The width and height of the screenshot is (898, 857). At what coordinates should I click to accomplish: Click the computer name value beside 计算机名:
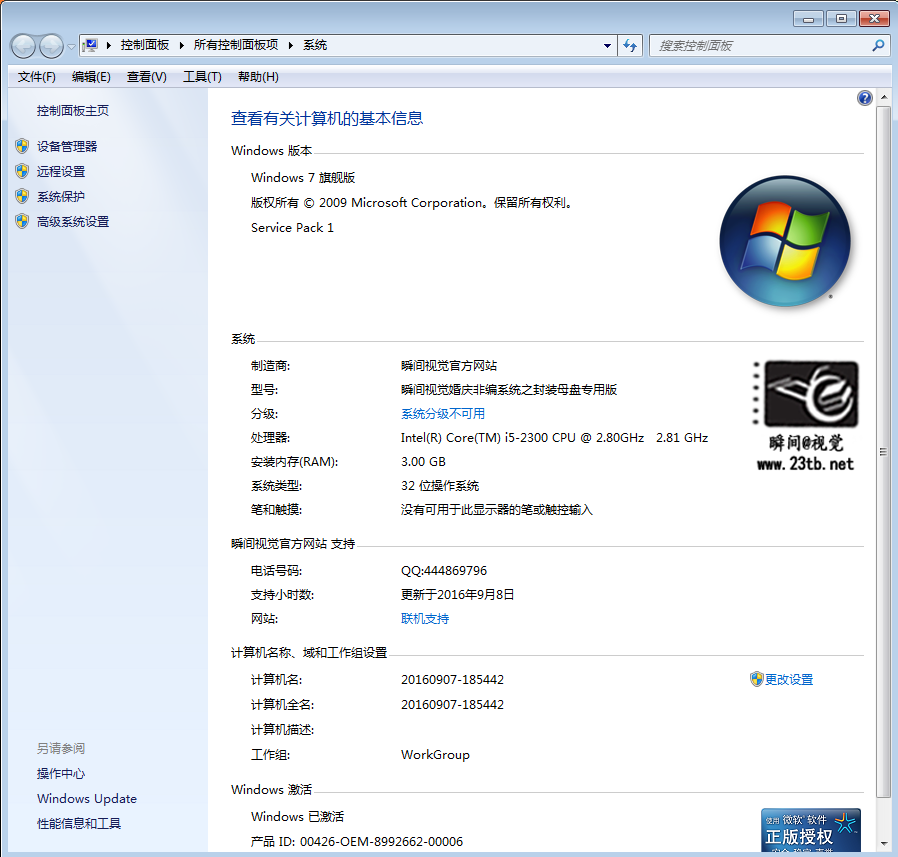click(452, 679)
